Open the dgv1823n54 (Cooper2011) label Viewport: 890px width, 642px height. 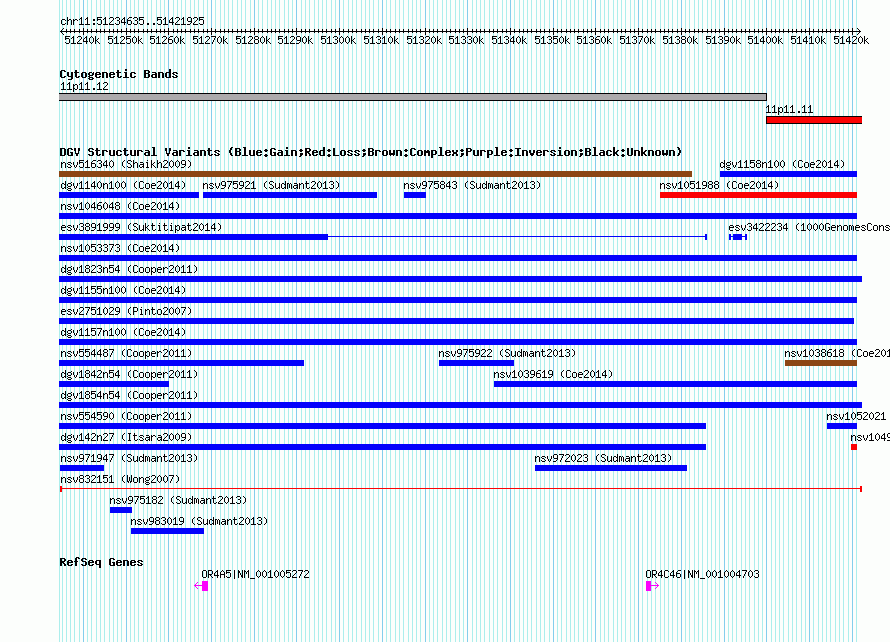129,270
